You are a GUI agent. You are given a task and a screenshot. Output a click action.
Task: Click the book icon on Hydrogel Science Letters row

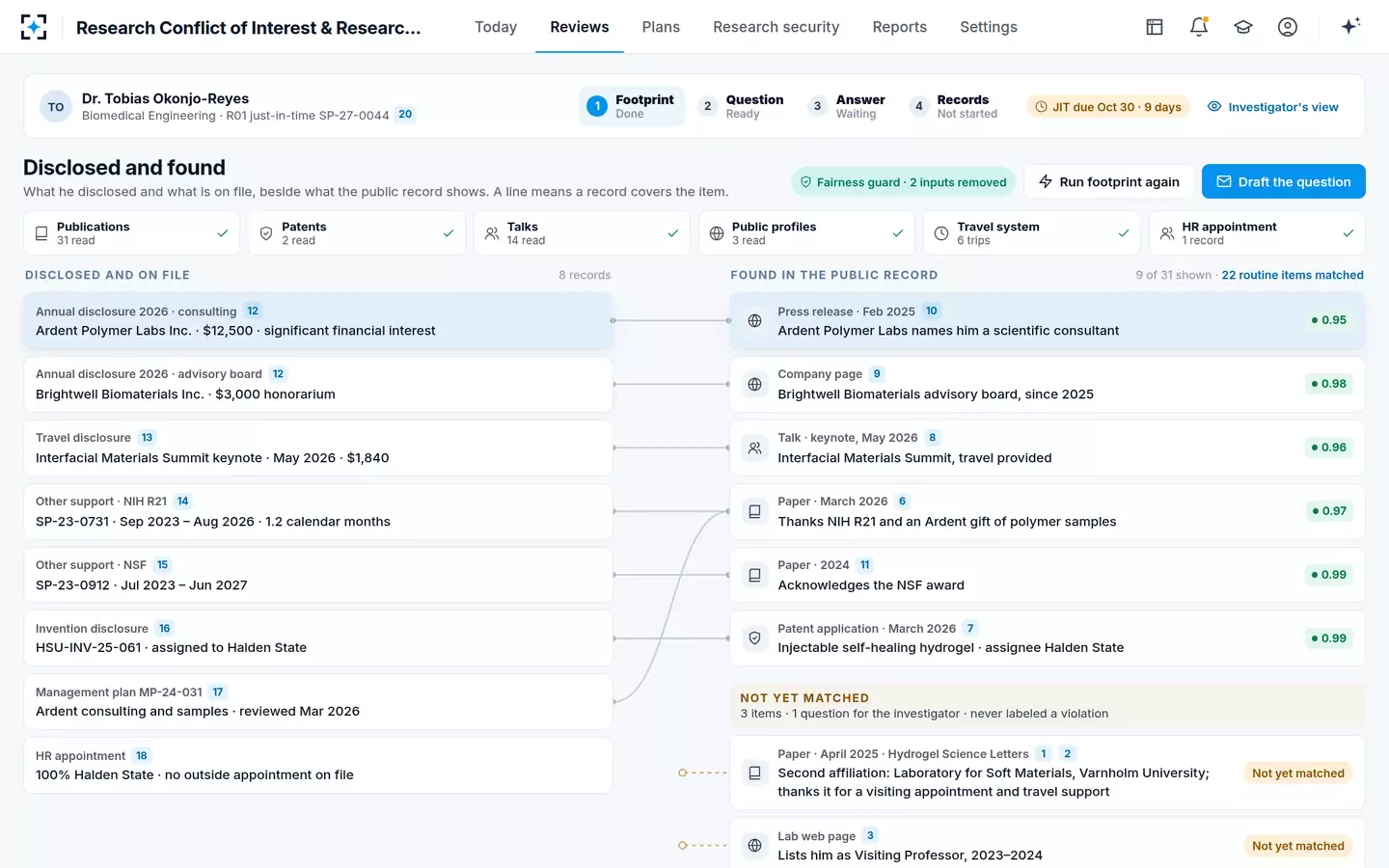[755, 773]
